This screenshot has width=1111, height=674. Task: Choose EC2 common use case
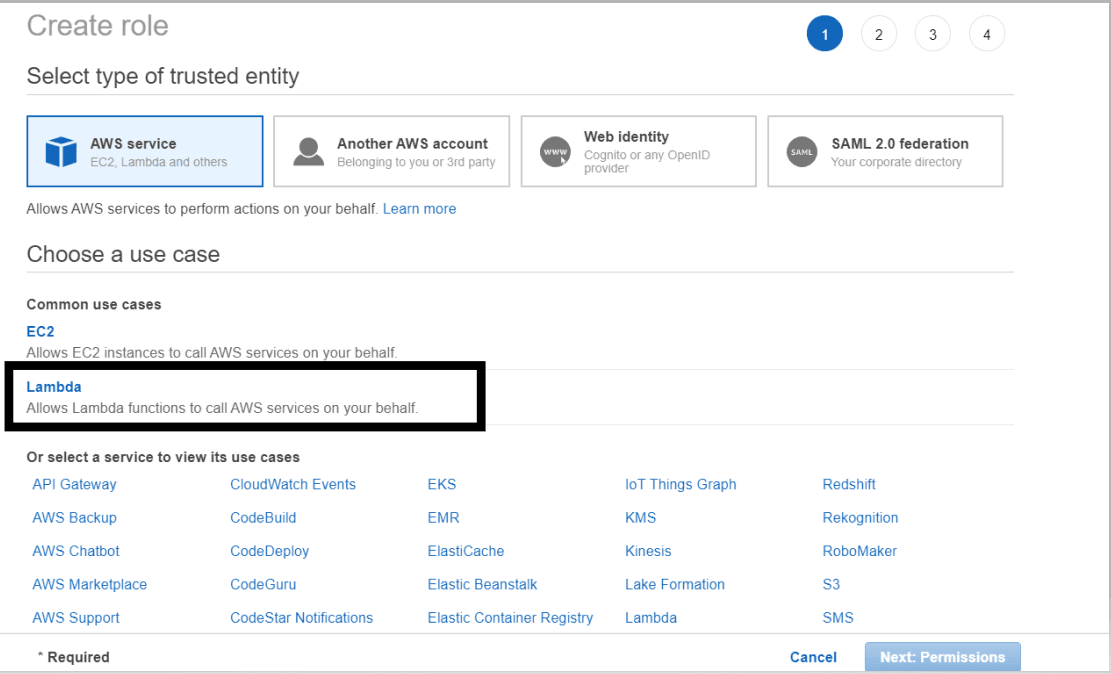40,332
